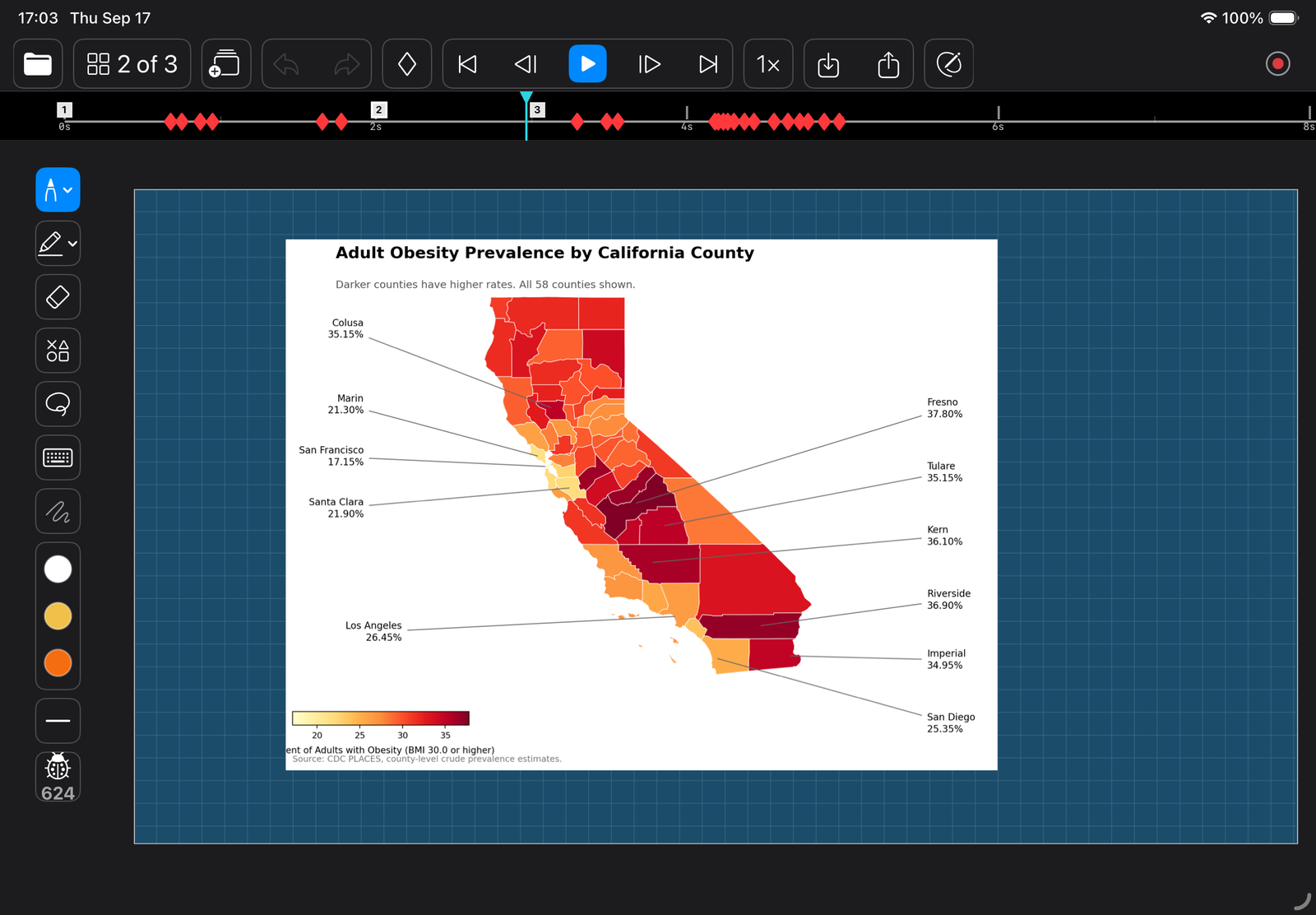Image resolution: width=1316 pixels, height=915 pixels.
Task: Click the chart title 'Adult Obesity Prevalence by California County'
Action: coord(544,253)
